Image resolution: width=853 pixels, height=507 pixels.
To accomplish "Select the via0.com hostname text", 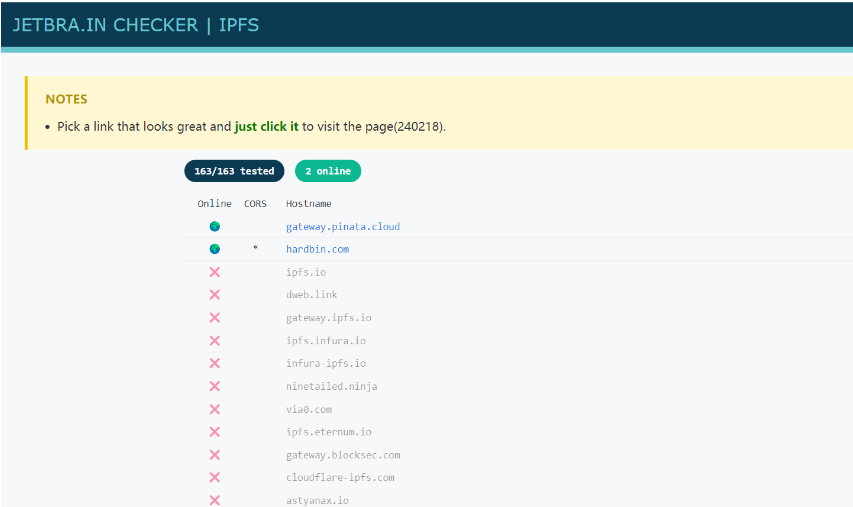I will coord(309,409).
